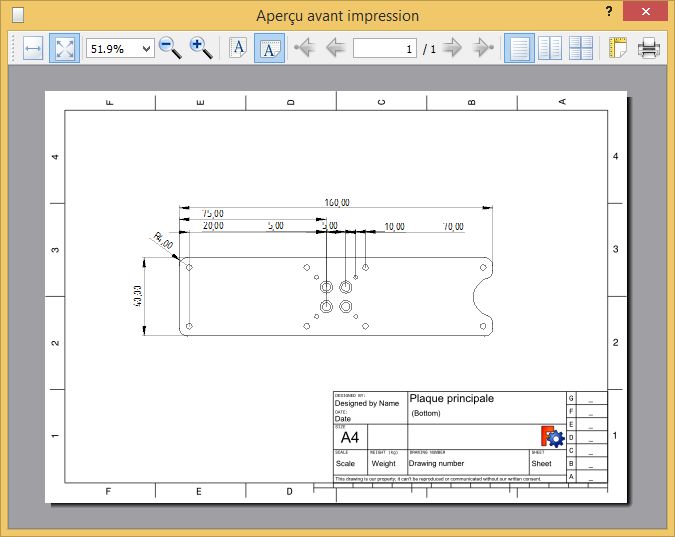Image resolution: width=675 pixels, height=537 pixels.
Task: Open the page setup dialog
Action: [x=617, y=48]
